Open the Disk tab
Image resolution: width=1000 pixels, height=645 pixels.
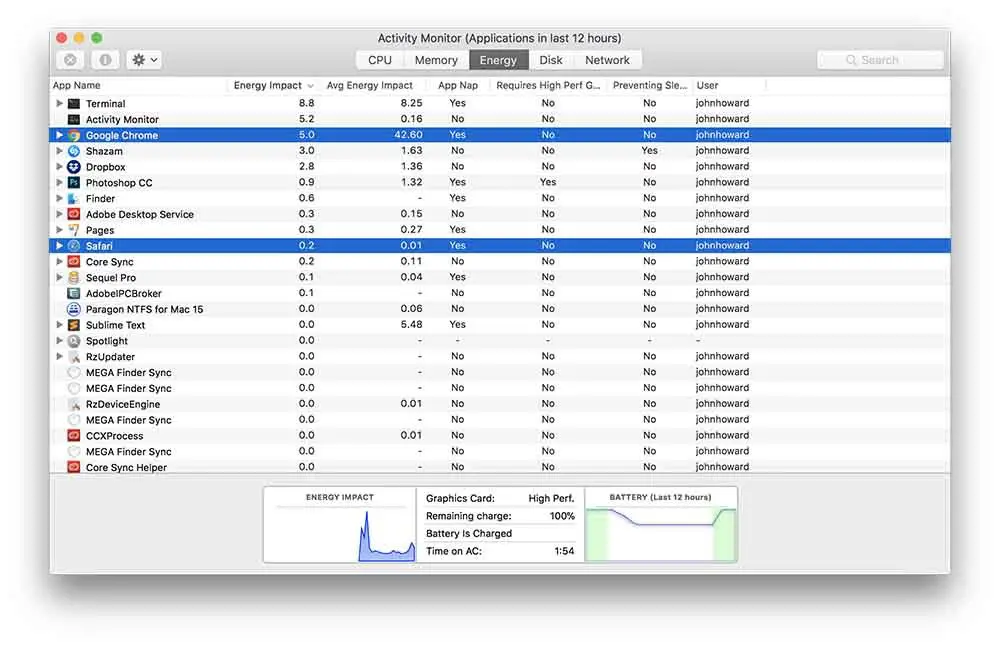tap(551, 60)
